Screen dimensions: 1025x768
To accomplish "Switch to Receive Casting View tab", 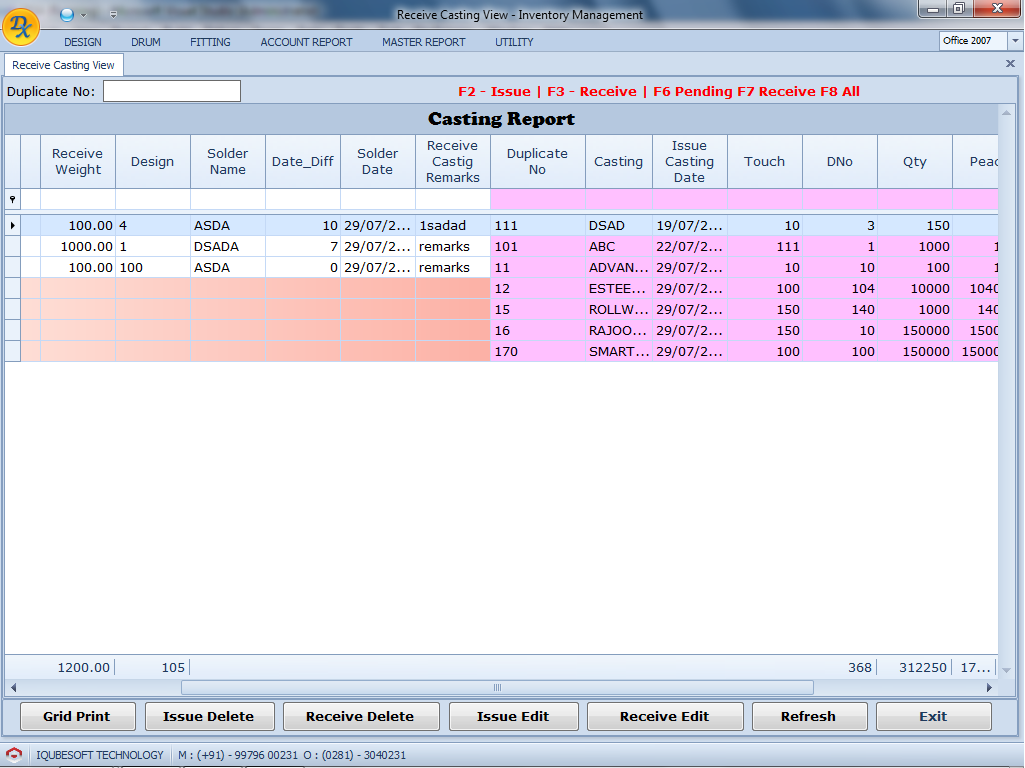I will [63, 65].
